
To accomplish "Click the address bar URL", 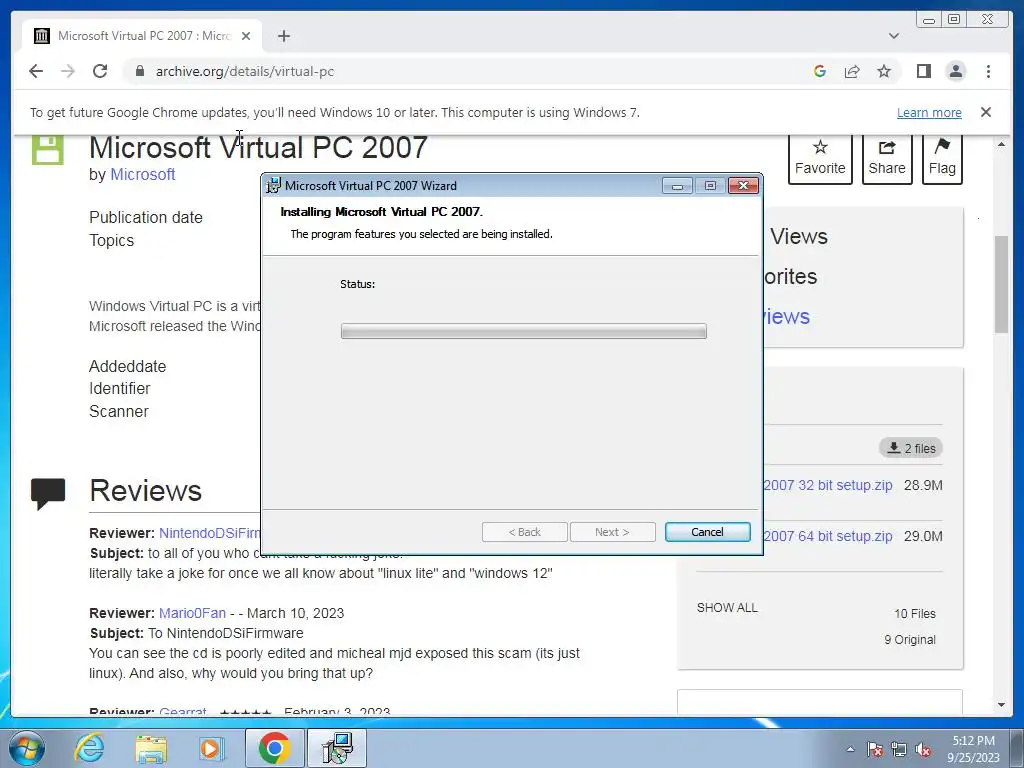I will 245,71.
